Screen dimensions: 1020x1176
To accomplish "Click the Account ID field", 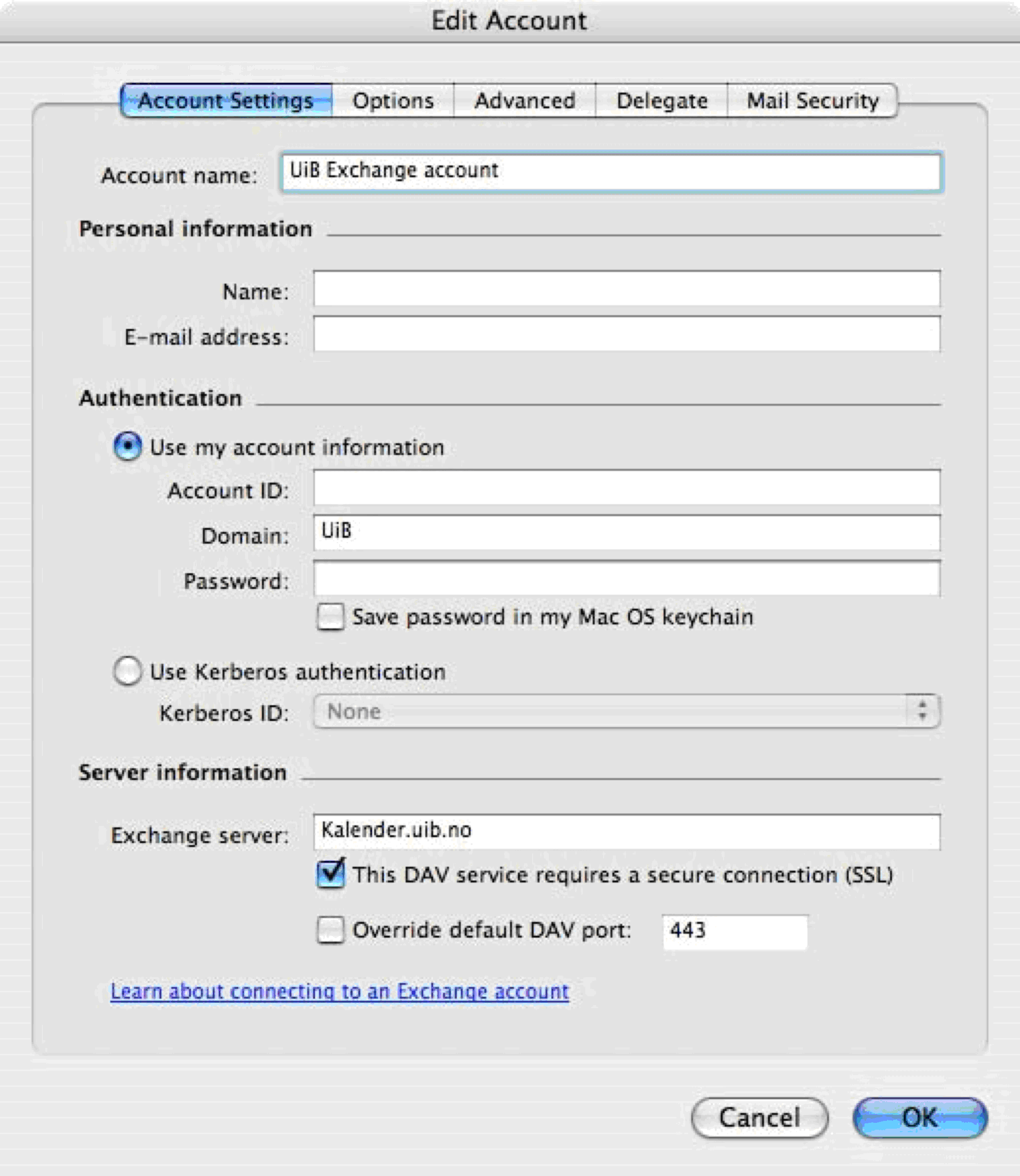I will 626,488.
